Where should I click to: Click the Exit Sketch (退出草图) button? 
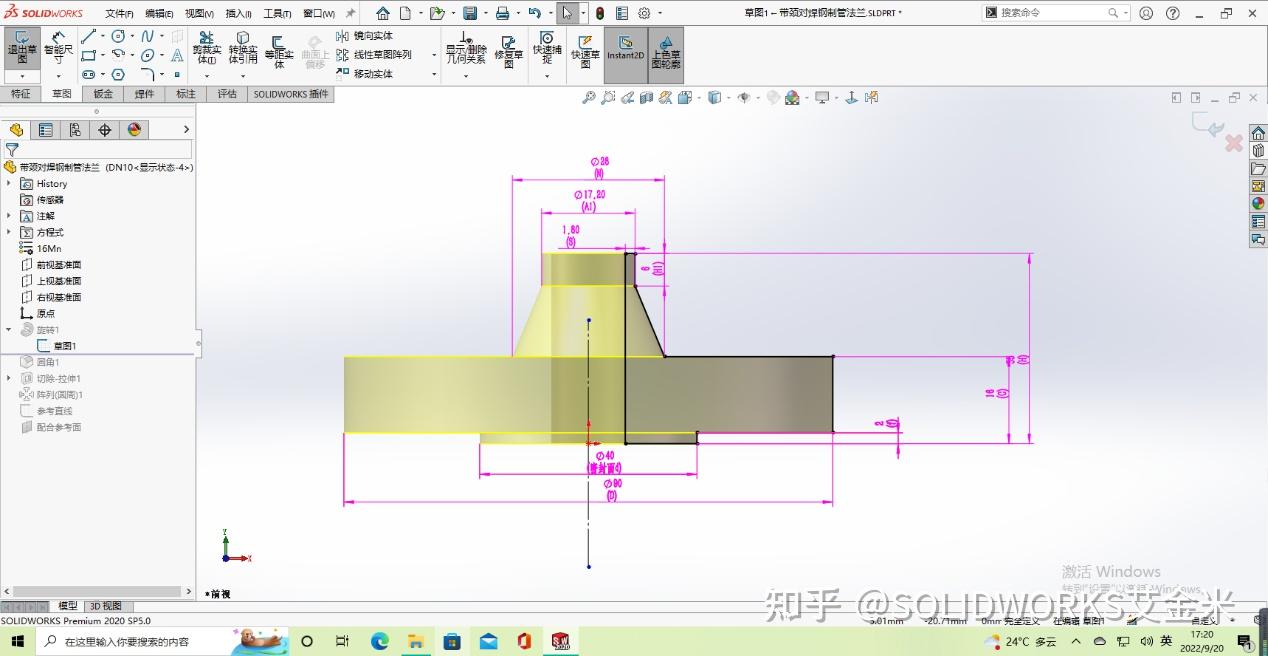21,47
